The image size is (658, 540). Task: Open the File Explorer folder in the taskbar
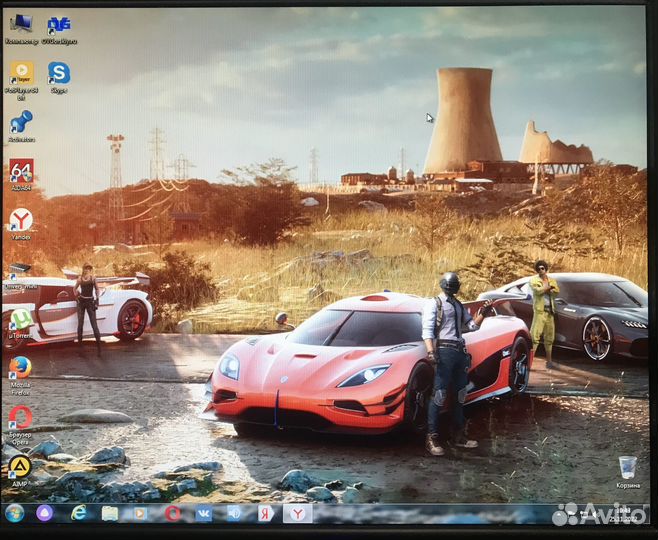(110, 513)
